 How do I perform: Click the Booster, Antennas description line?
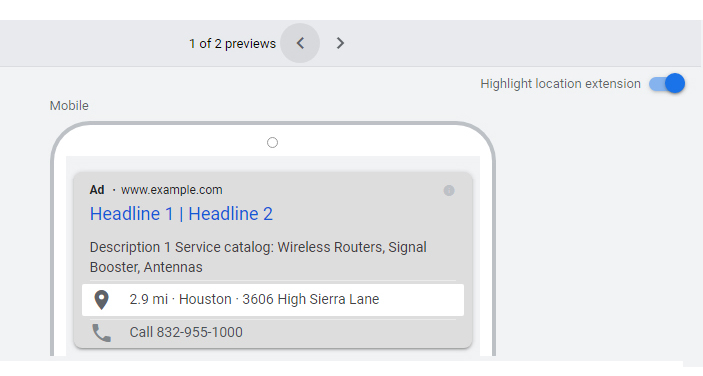tap(146, 267)
